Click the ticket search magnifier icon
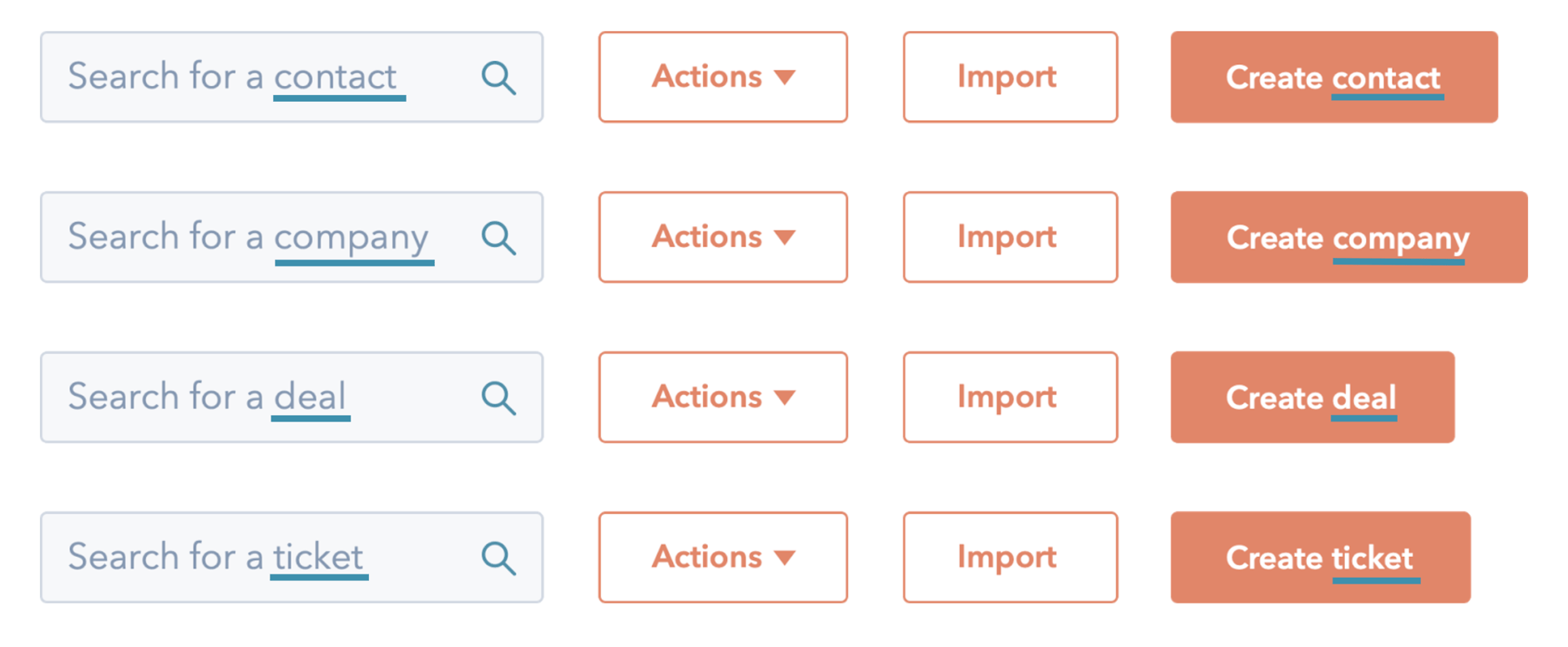This screenshot has height=647, width=1568. (x=498, y=557)
